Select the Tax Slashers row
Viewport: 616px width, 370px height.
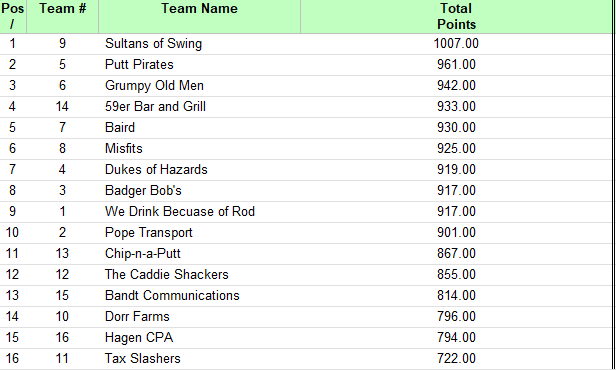pyautogui.click(x=306, y=359)
